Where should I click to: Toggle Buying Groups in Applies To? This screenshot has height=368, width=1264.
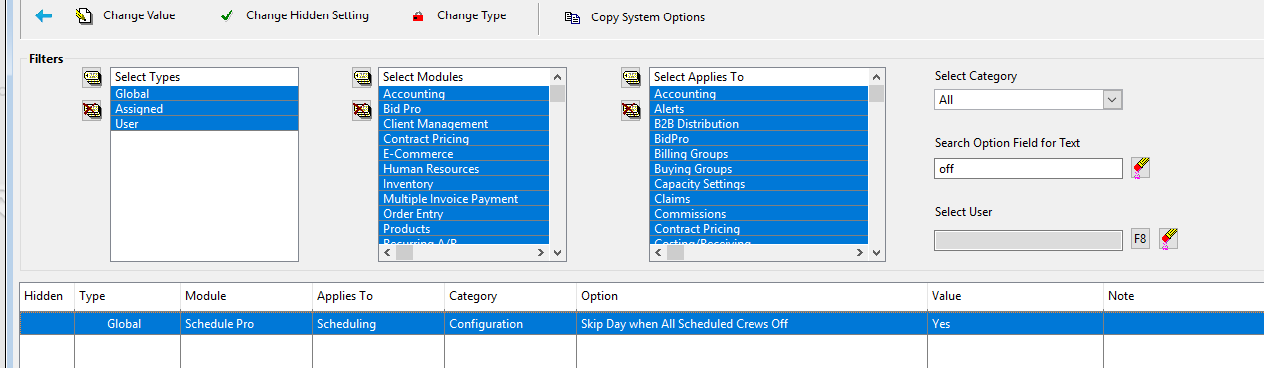tap(759, 169)
